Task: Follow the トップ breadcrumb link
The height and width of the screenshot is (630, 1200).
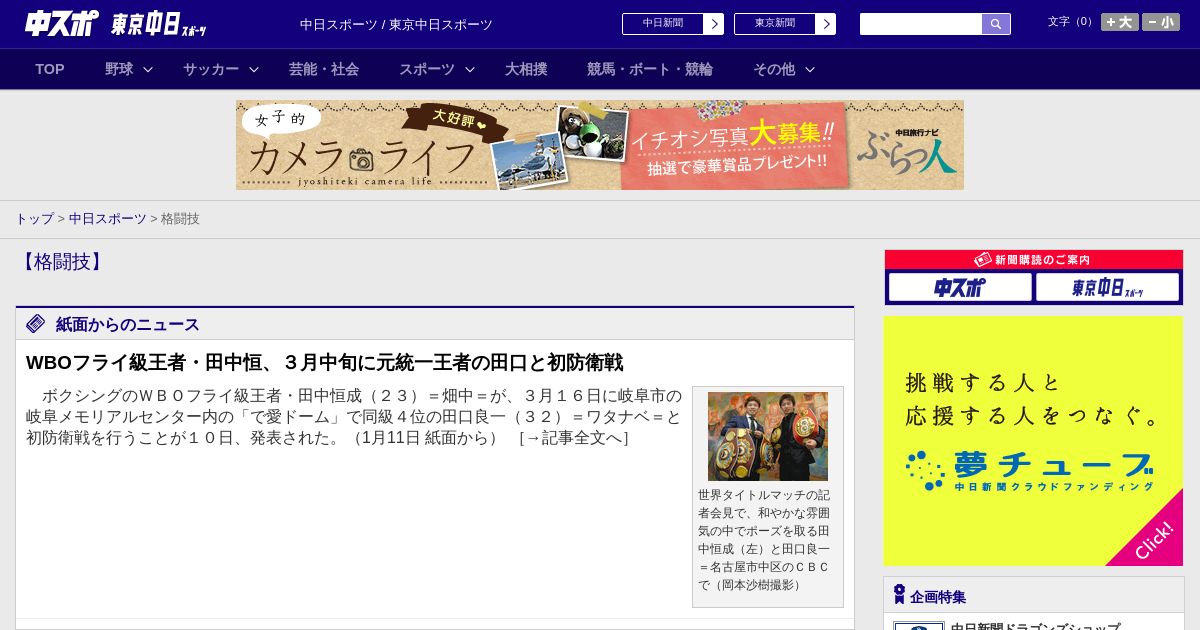Action: [x=34, y=218]
